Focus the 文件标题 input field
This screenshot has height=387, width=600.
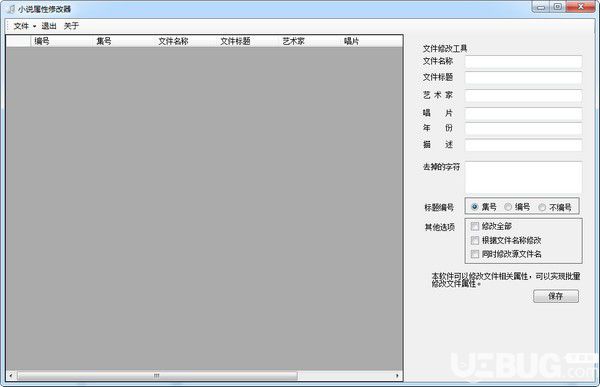(x=523, y=78)
